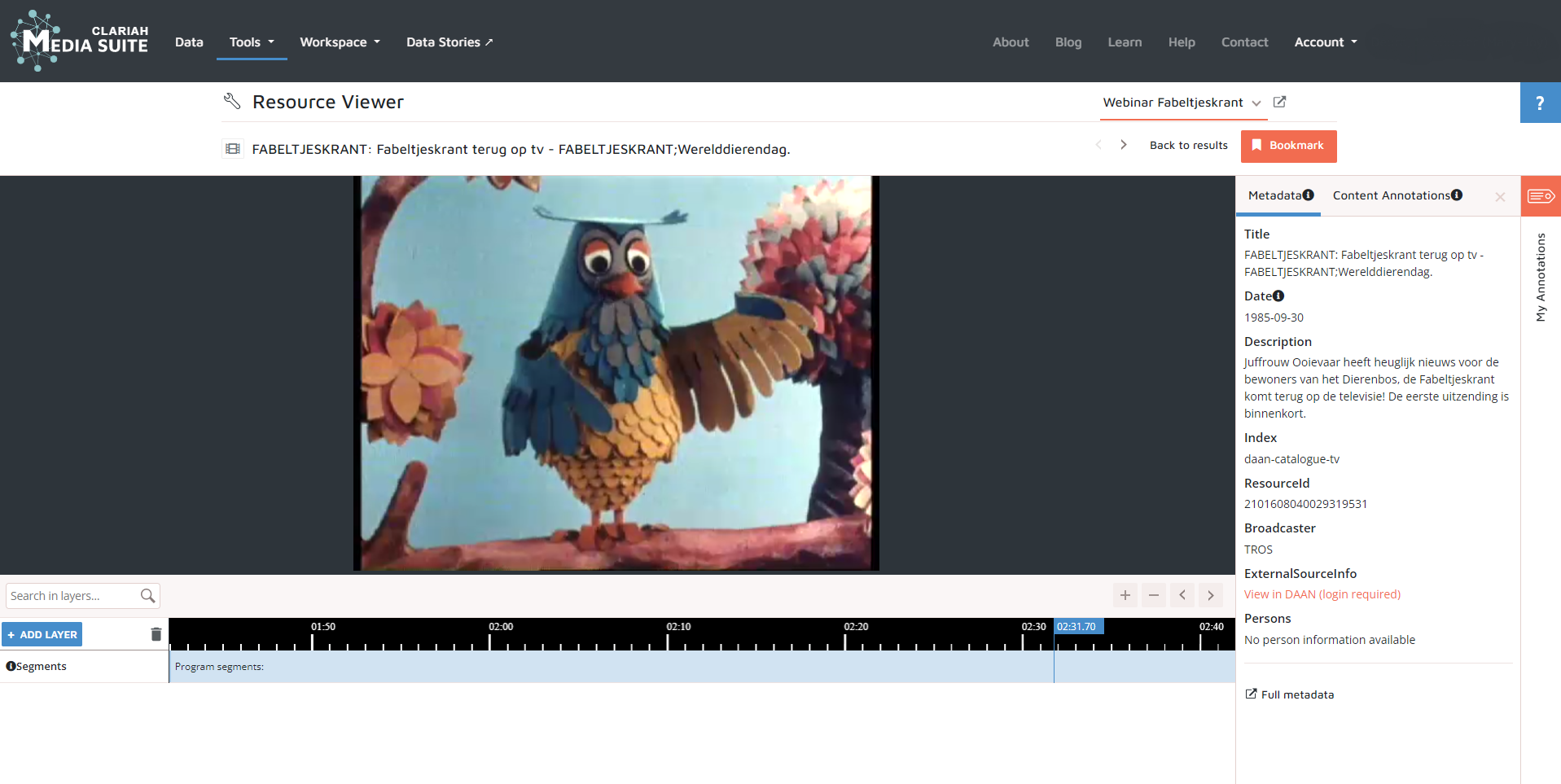Open the Webinar Fabeltjeskrant project selector

(1181, 103)
